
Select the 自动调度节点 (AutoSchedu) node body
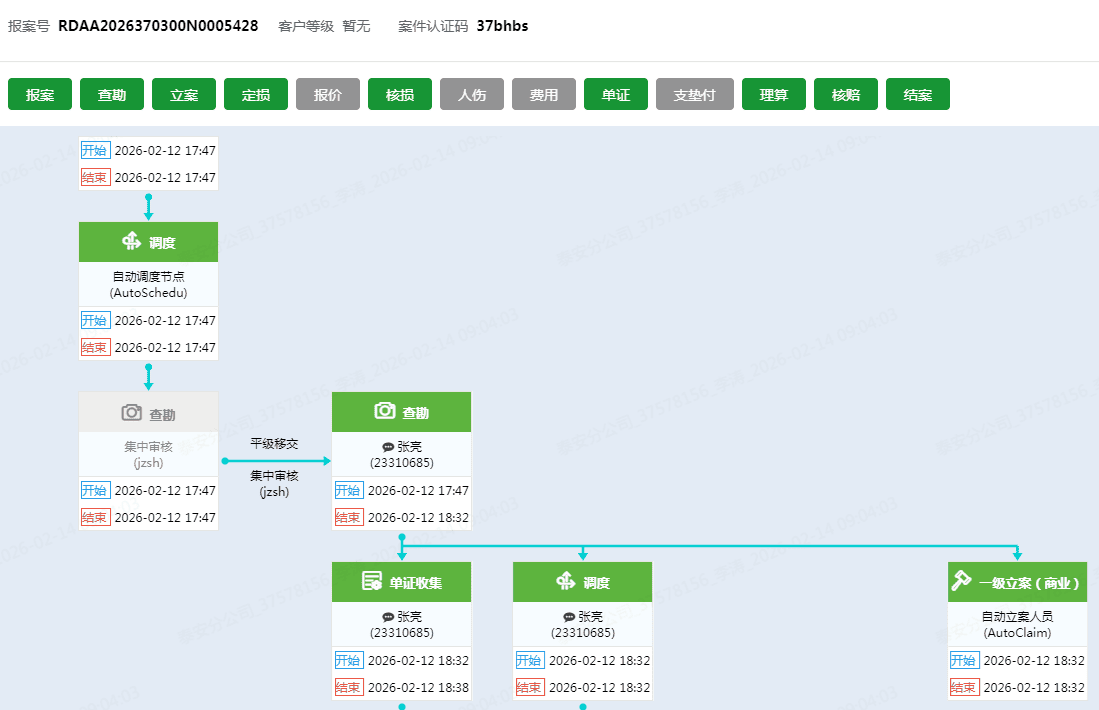[x=148, y=284]
